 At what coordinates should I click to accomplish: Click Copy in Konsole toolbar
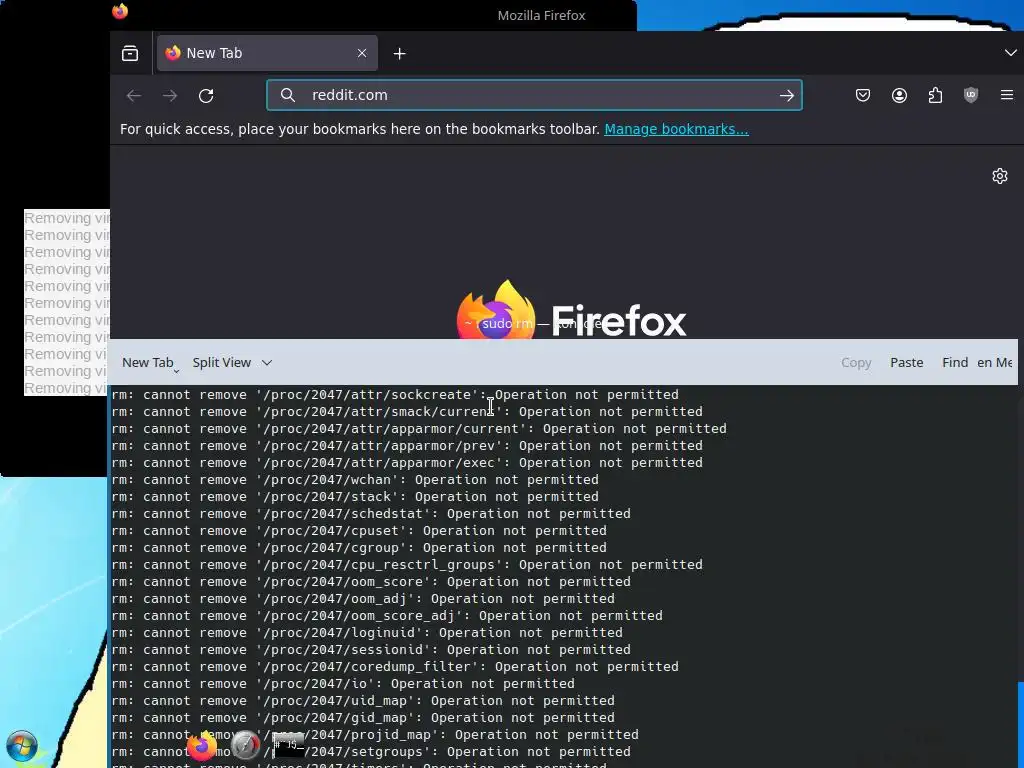(856, 362)
